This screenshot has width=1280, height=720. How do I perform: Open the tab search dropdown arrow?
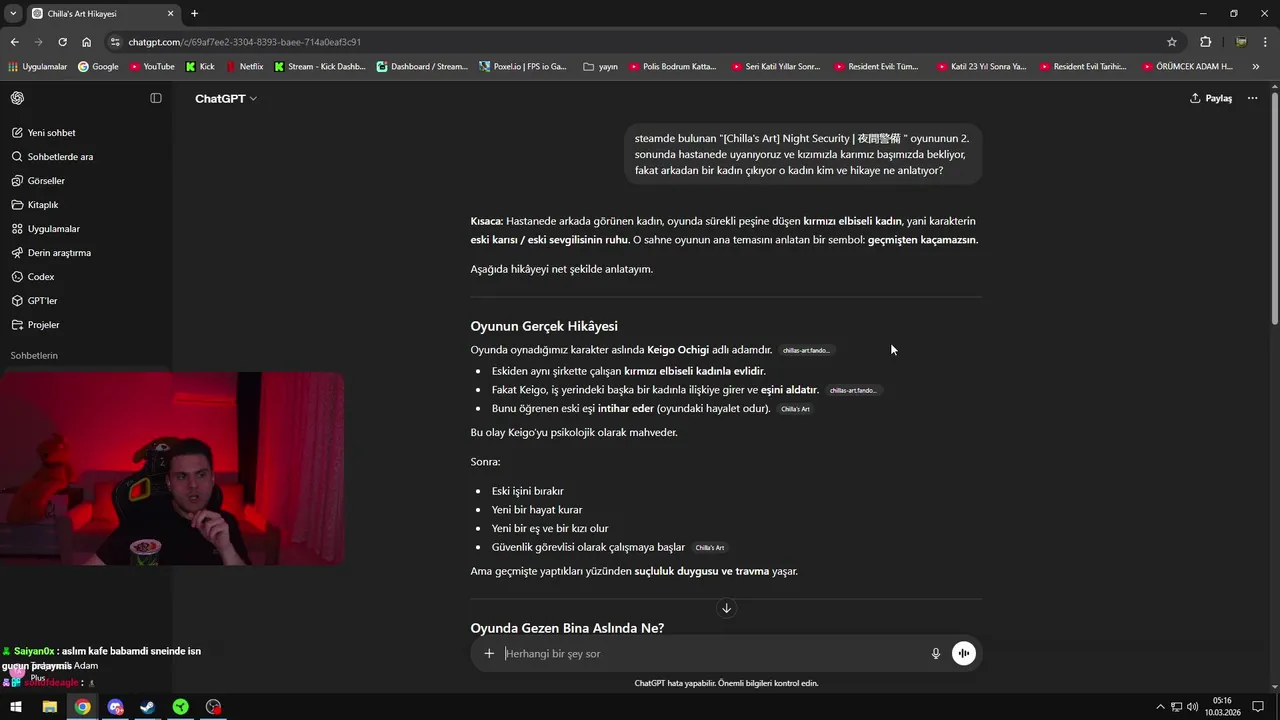point(13,14)
